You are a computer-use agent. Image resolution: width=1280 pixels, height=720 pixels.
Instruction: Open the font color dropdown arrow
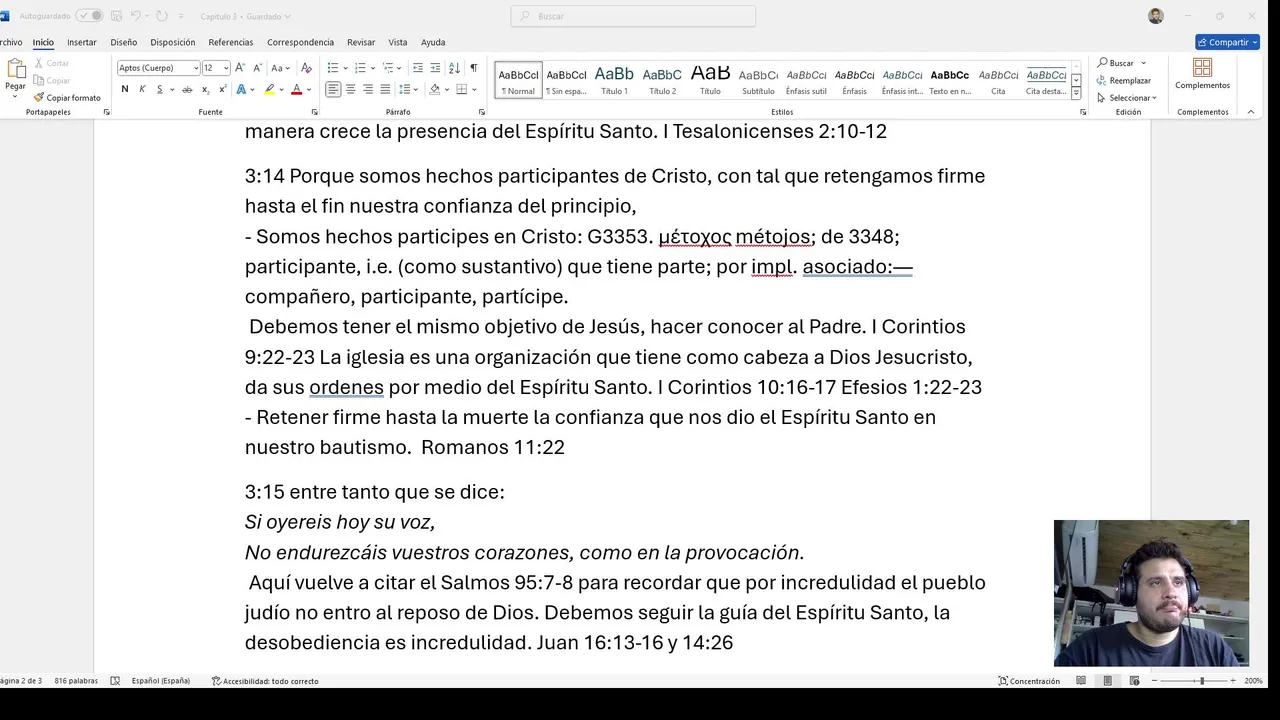[x=308, y=89]
